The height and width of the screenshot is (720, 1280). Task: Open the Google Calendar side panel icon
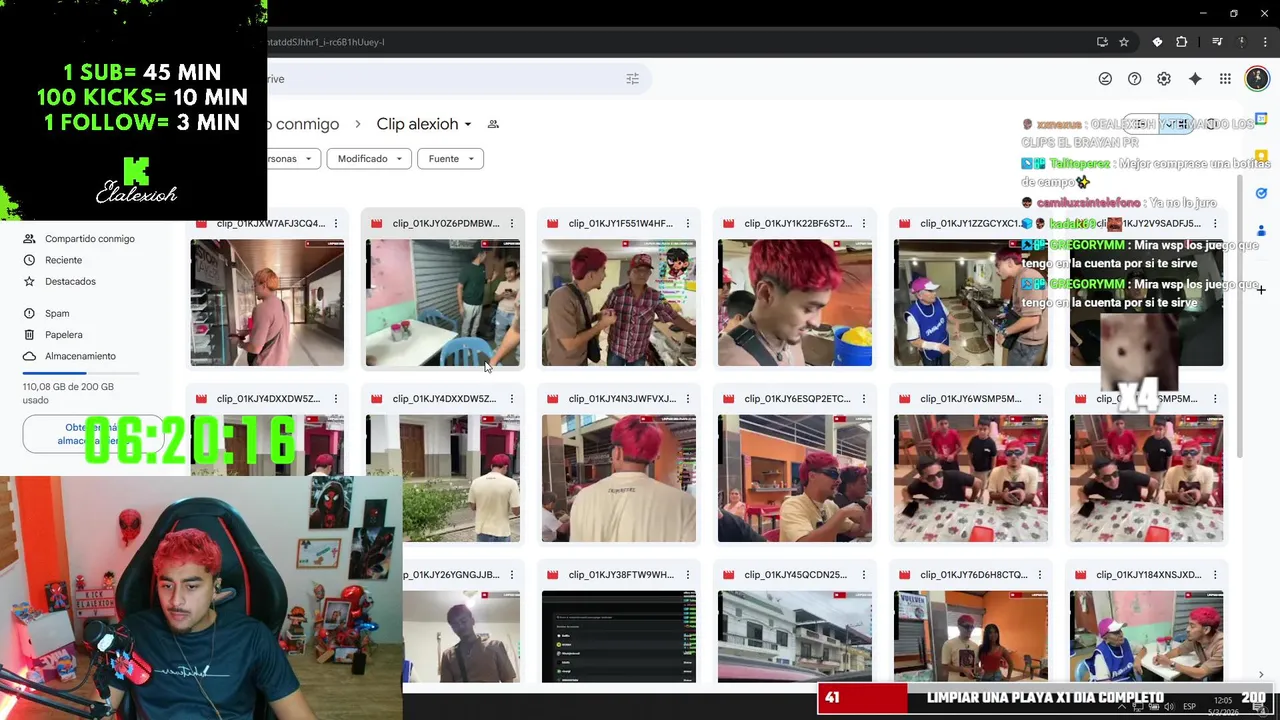(1261, 118)
